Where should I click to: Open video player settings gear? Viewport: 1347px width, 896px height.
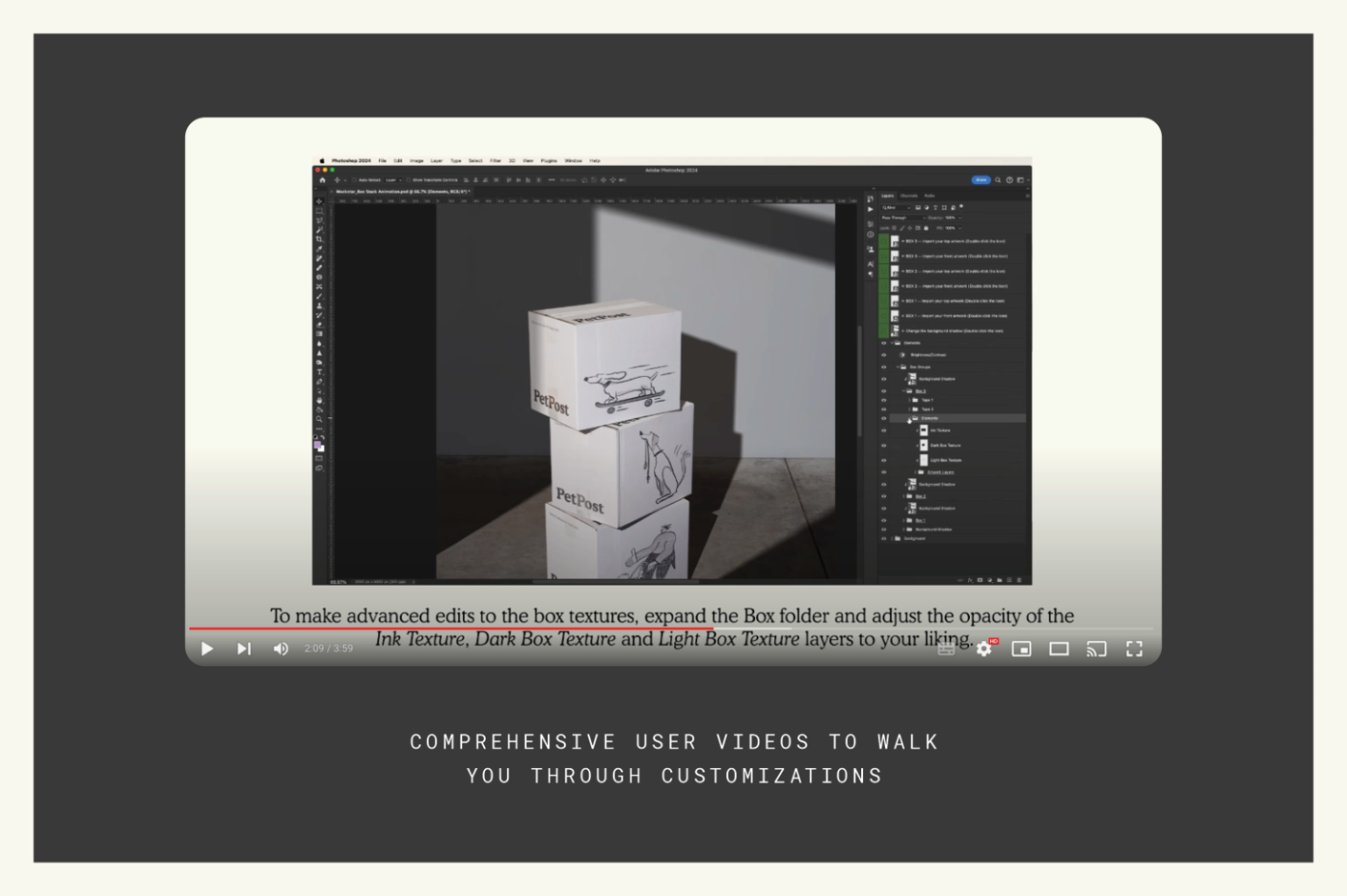click(x=984, y=649)
